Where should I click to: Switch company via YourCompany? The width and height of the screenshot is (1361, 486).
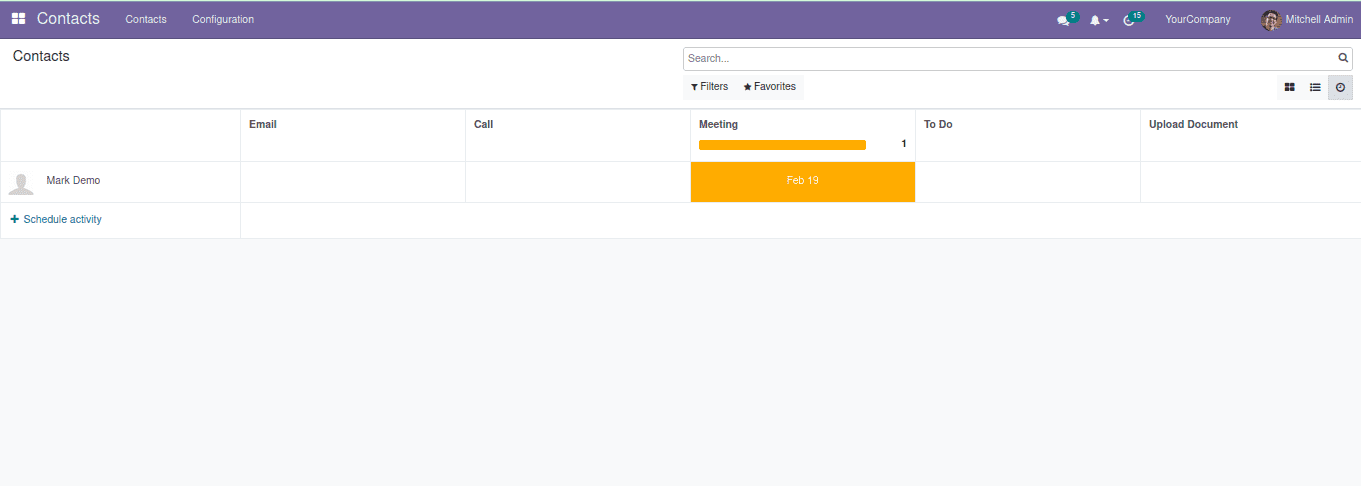[x=1197, y=20]
